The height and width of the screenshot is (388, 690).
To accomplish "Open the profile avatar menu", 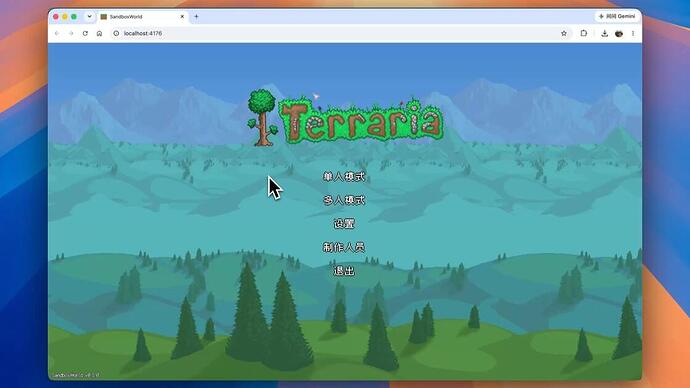I will [x=619, y=33].
